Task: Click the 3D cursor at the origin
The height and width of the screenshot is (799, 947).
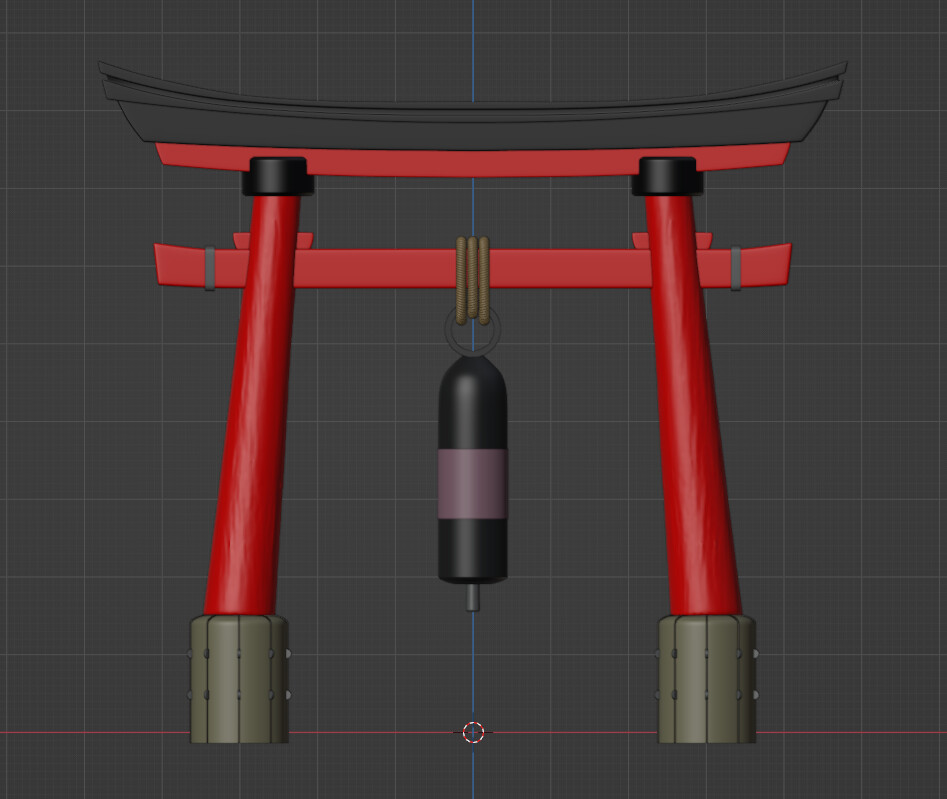Action: coord(472,733)
